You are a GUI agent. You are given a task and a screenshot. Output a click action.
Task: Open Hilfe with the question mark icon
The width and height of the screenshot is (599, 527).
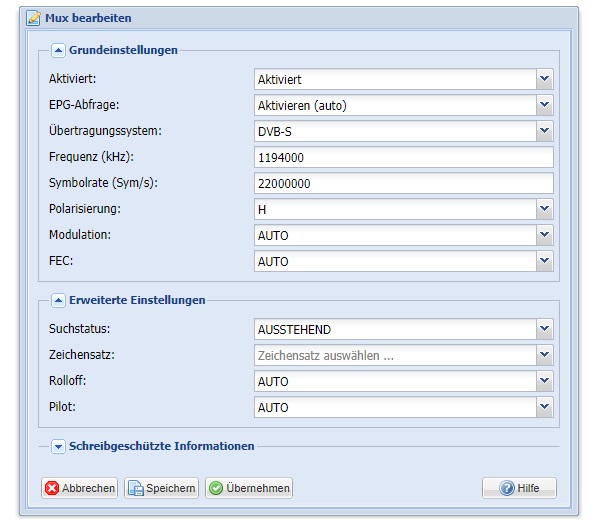click(519, 488)
